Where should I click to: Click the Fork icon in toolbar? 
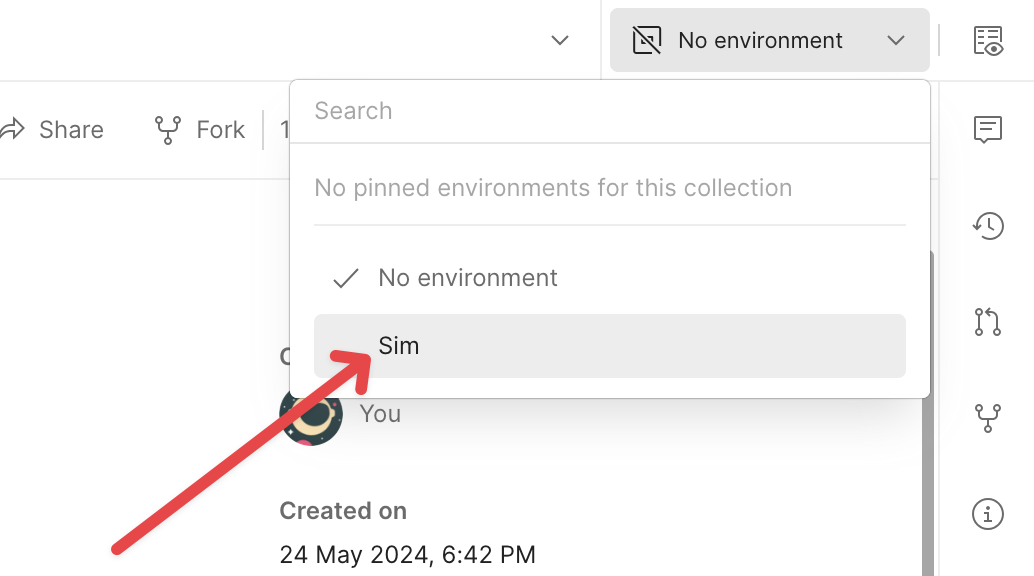(167, 130)
